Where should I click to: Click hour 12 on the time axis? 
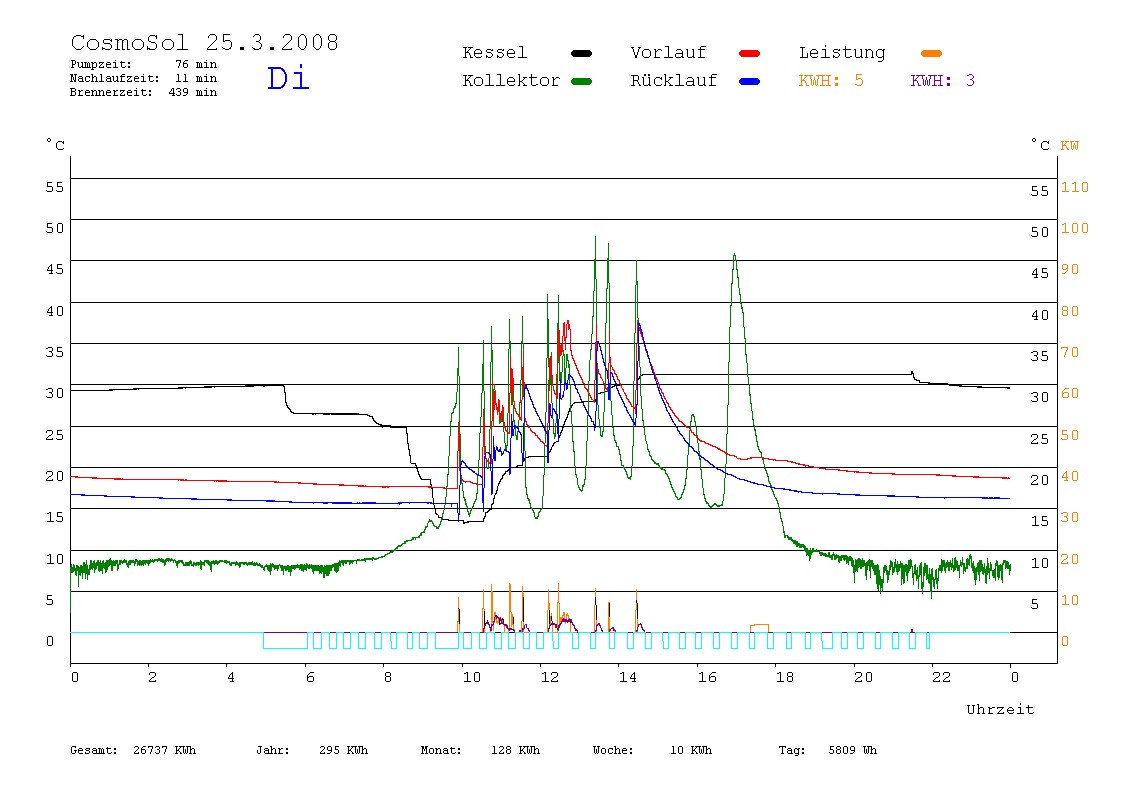point(550,677)
